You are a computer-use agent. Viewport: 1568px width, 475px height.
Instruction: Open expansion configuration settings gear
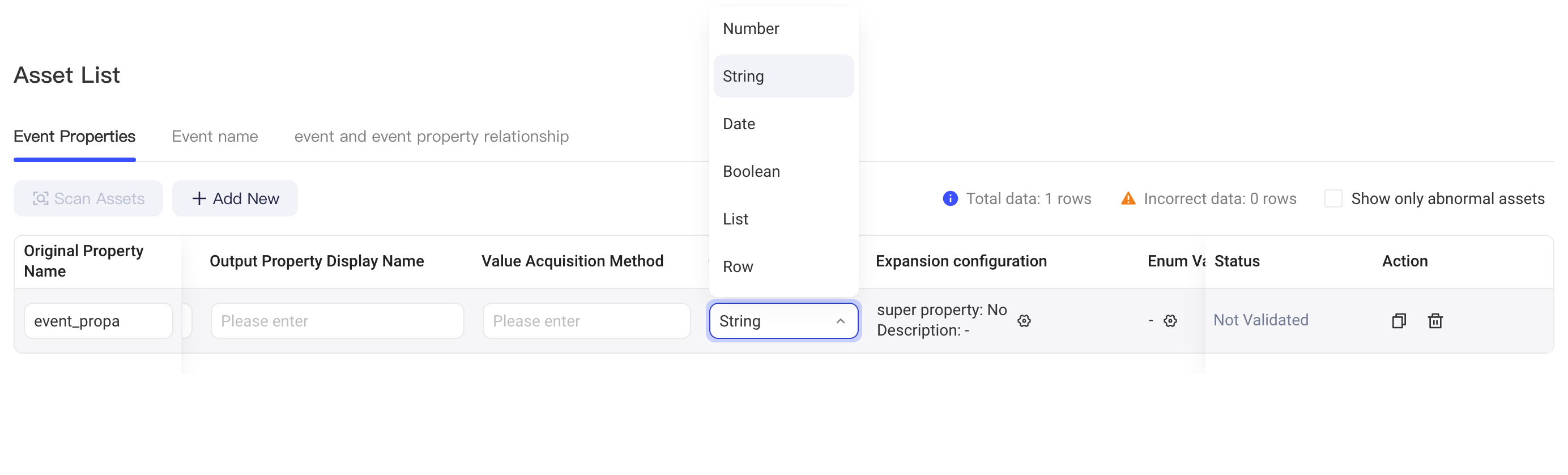pos(1024,321)
